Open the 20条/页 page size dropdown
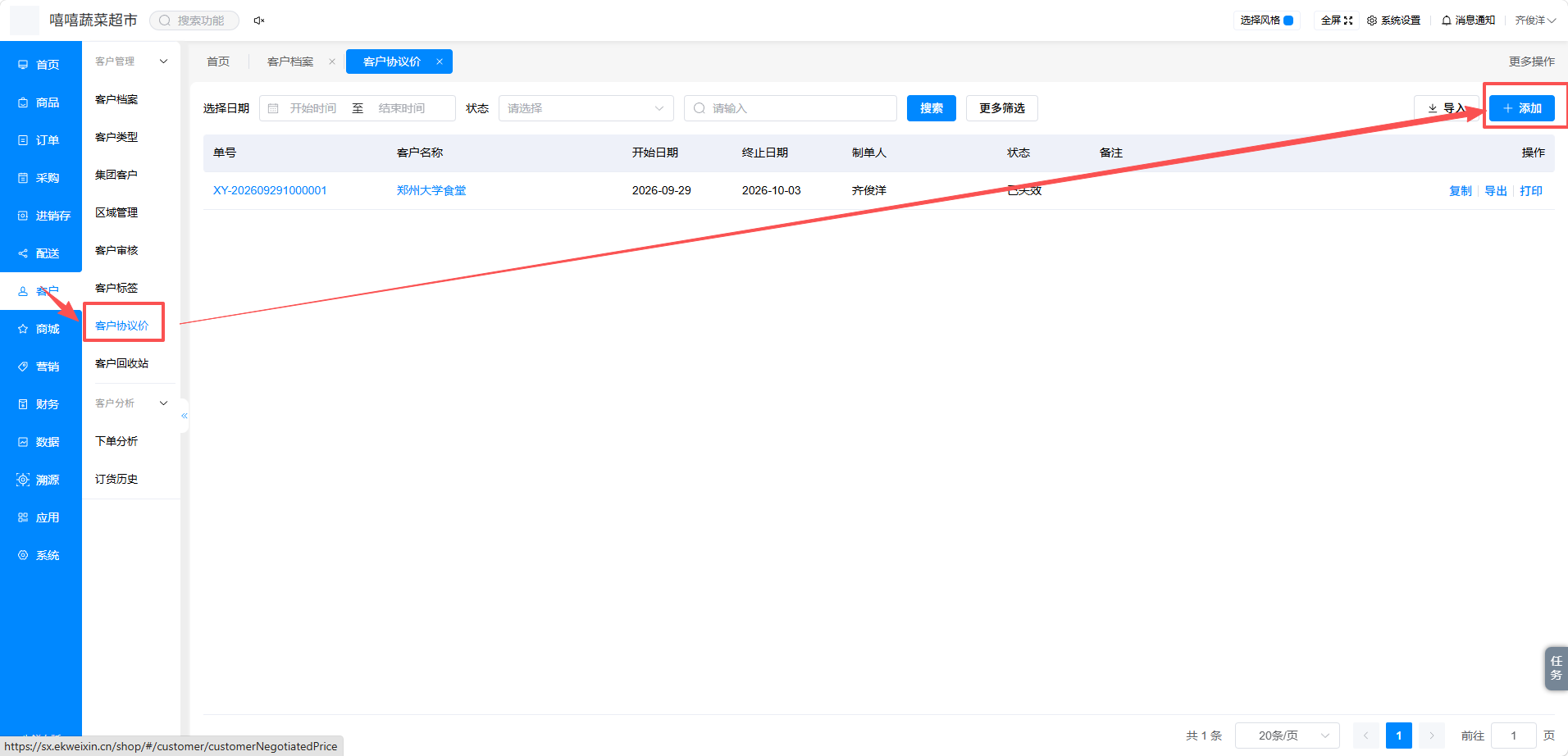 click(x=1287, y=736)
